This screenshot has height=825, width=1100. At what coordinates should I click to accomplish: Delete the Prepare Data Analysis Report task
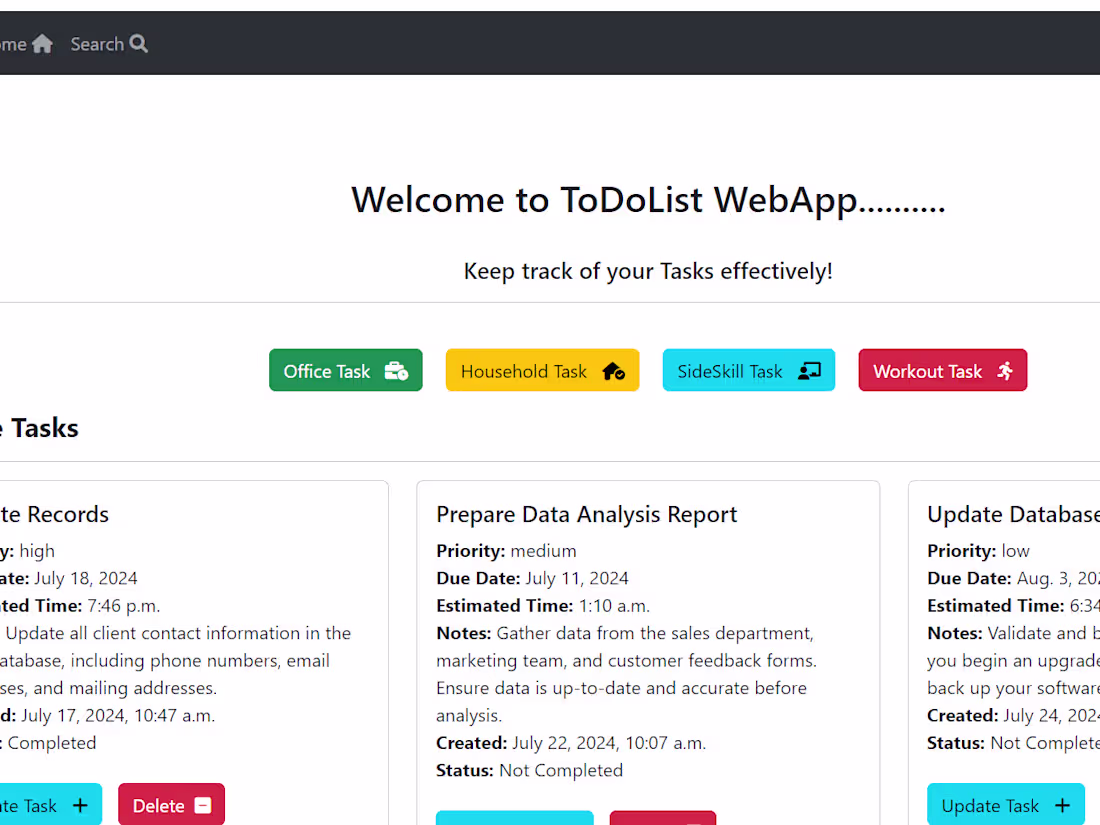click(x=663, y=822)
